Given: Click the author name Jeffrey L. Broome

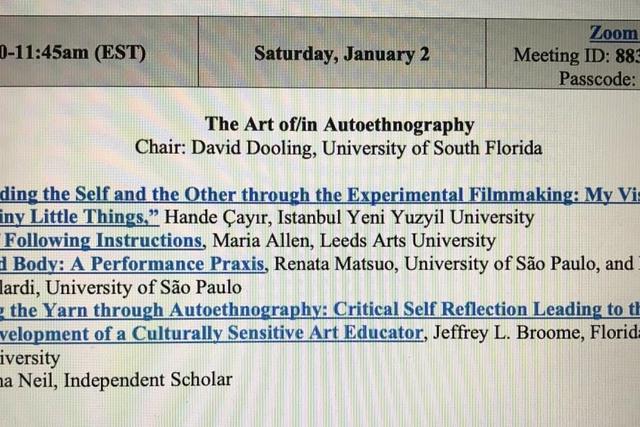Looking at the screenshot, I should click(506, 332).
